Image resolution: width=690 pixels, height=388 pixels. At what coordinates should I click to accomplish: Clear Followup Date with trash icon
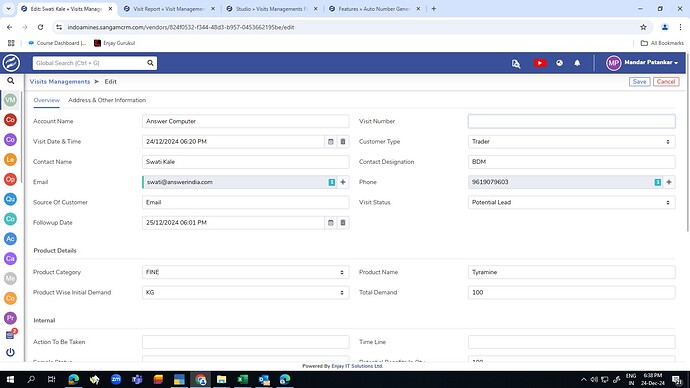tap(343, 223)
